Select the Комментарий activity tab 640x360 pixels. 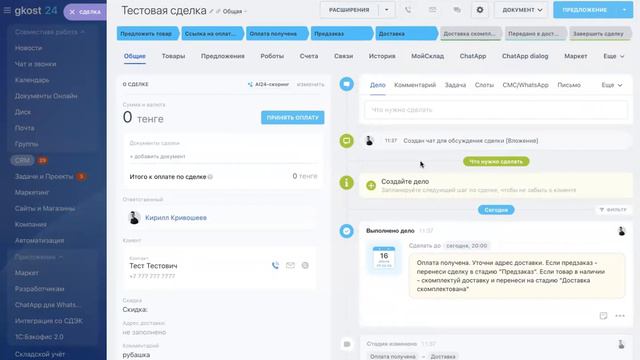(x=415, y=85)
